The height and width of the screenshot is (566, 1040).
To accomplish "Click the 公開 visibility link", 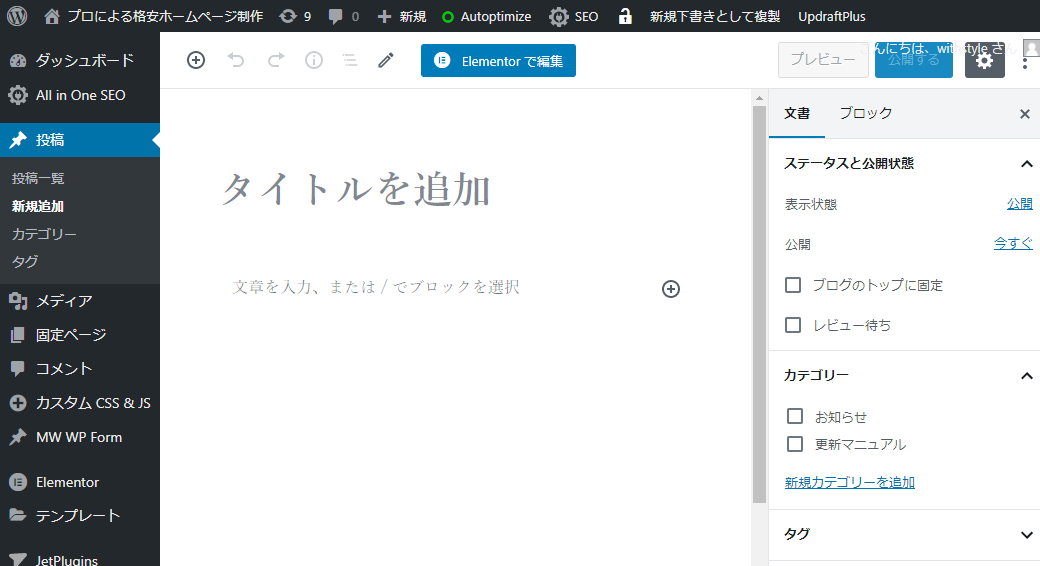I will [x=1019, y=204].
